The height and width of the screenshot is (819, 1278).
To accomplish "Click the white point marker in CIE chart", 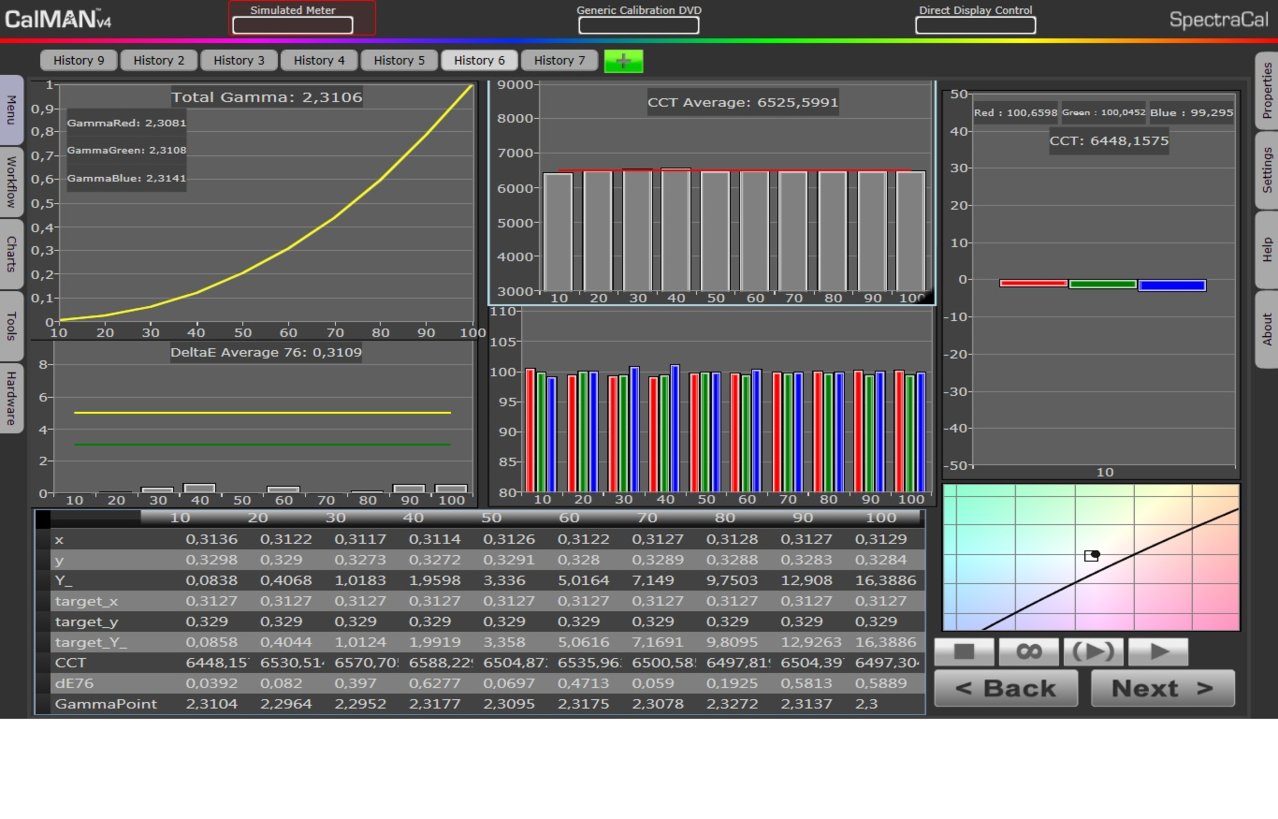I will pos(1092,555).
